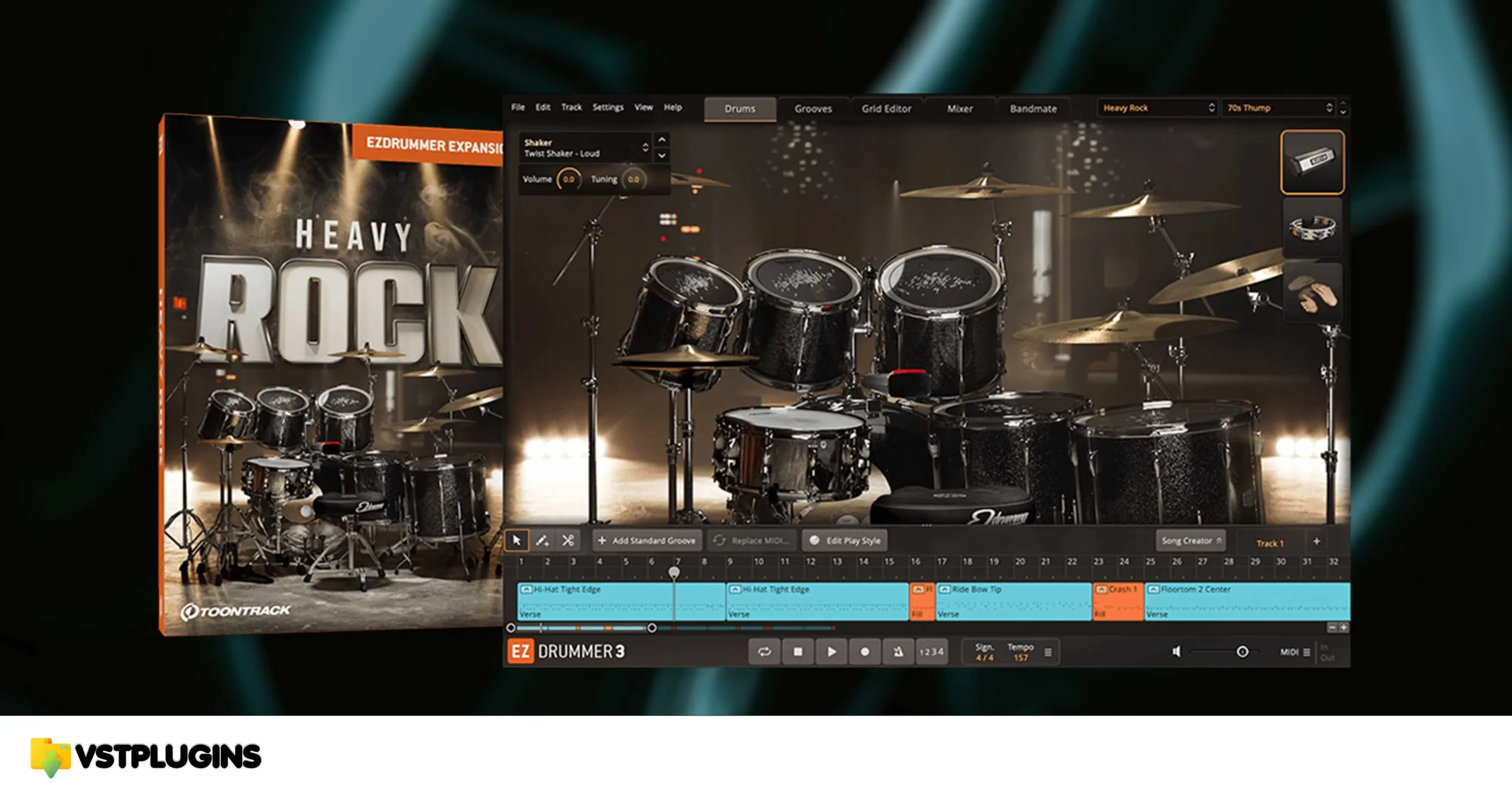Click the 4/4 time signature value
Viewport: 1512px width, 801px height.
click(x=985, y=658)
